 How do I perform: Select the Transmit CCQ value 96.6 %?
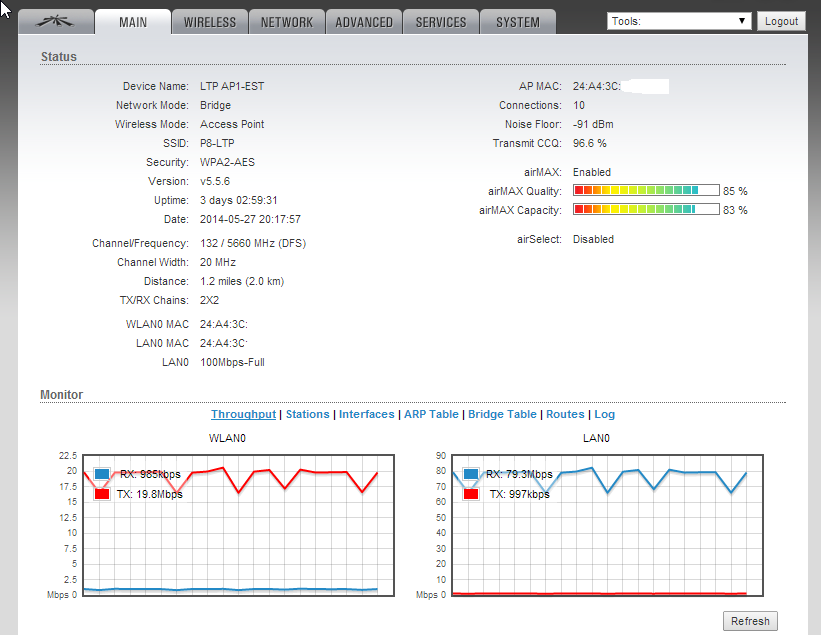pyautogui.click(x=590, y=143)
